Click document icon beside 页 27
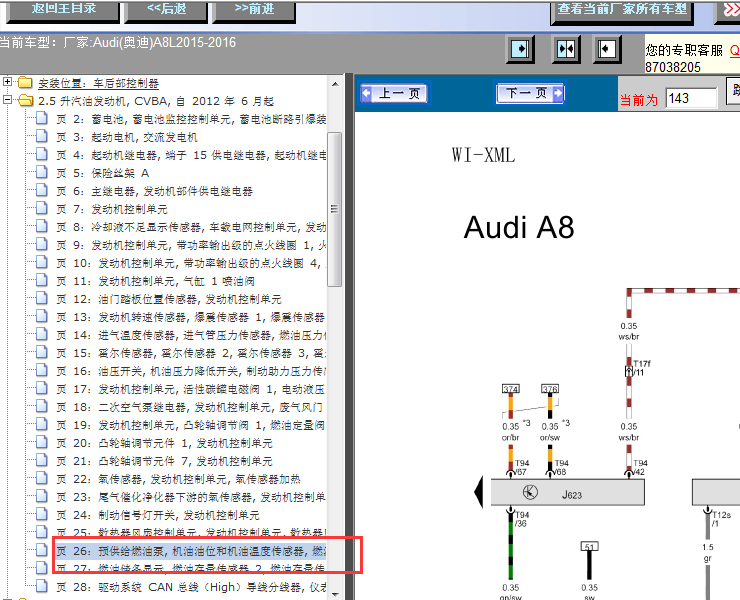 (x=42, y=567)
